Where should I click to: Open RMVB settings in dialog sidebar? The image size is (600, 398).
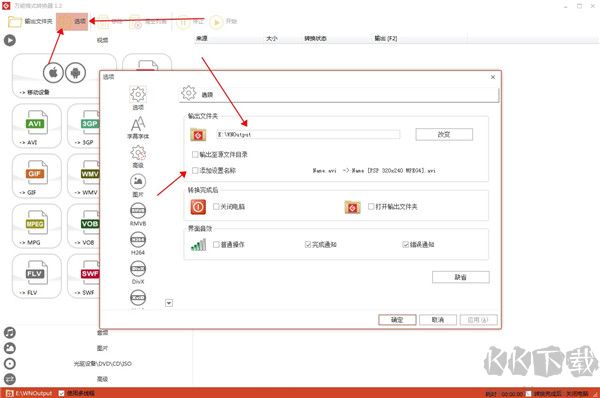click(138, 215)
